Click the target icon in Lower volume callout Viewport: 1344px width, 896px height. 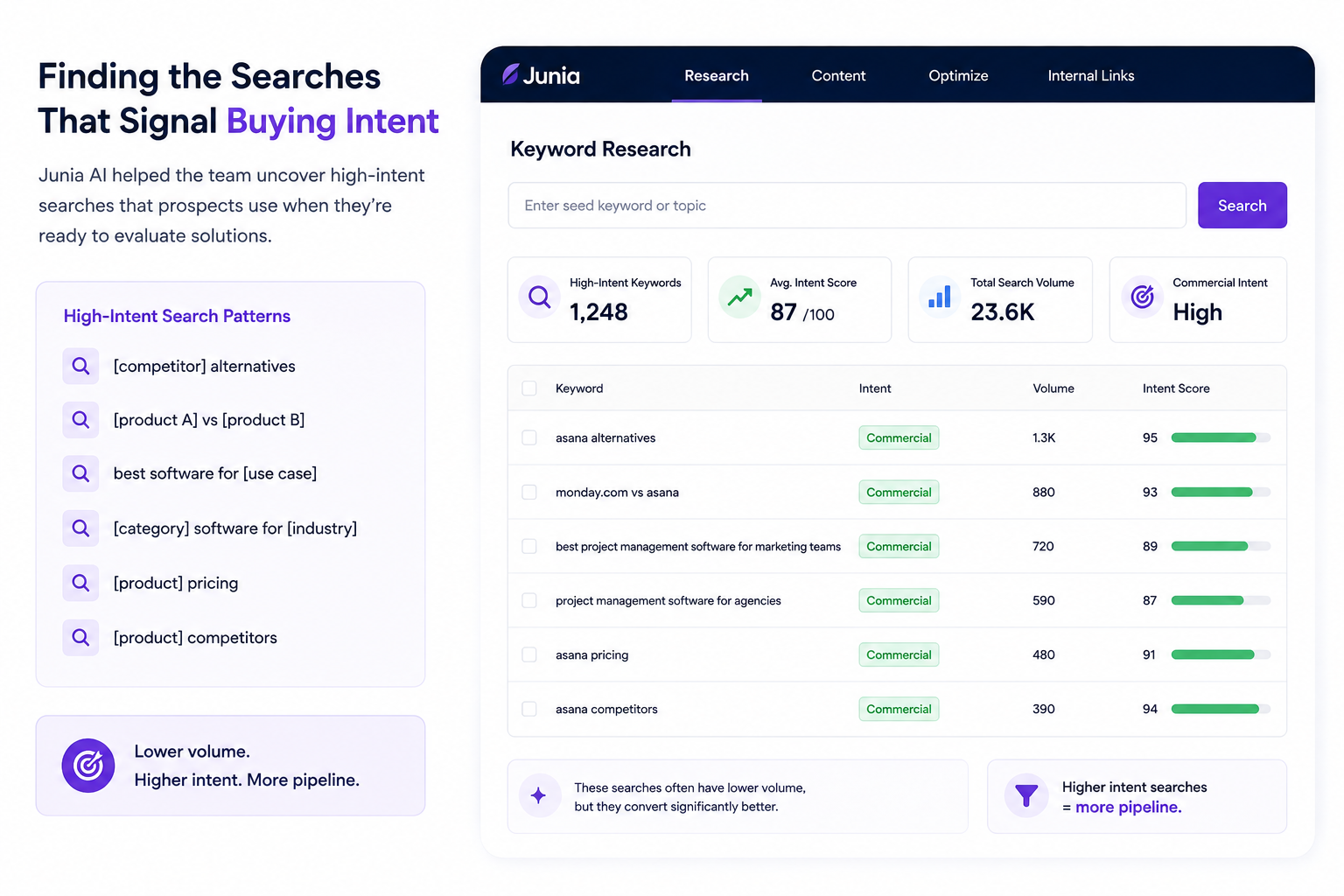(x=88, y=766)
